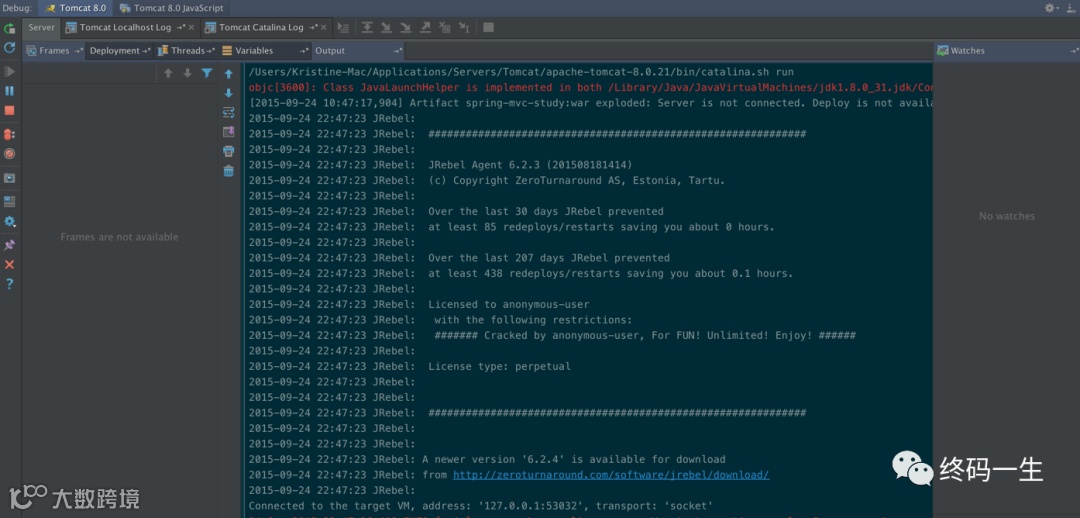This screenshot has width=1080, height=518.
Task: Click the Update application refresh icon
Action: tap(10, 48)
